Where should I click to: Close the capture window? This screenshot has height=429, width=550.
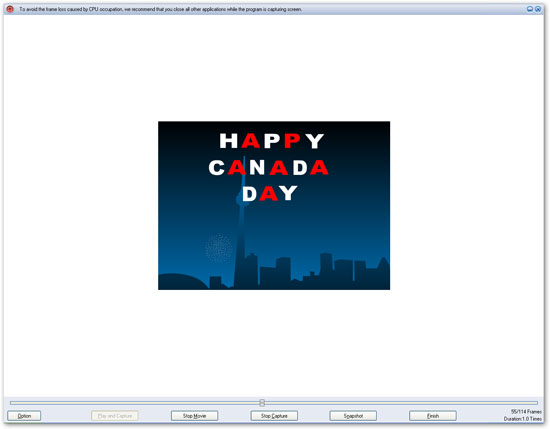tap(538, 9)
